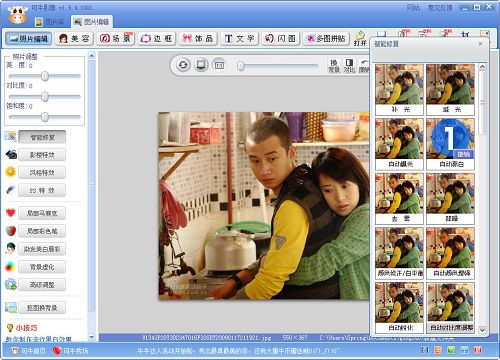The height and width of the screenshot is (360, 500).
Task: Click the 换背景 icon above the canvas
Action: coord(334,66)
